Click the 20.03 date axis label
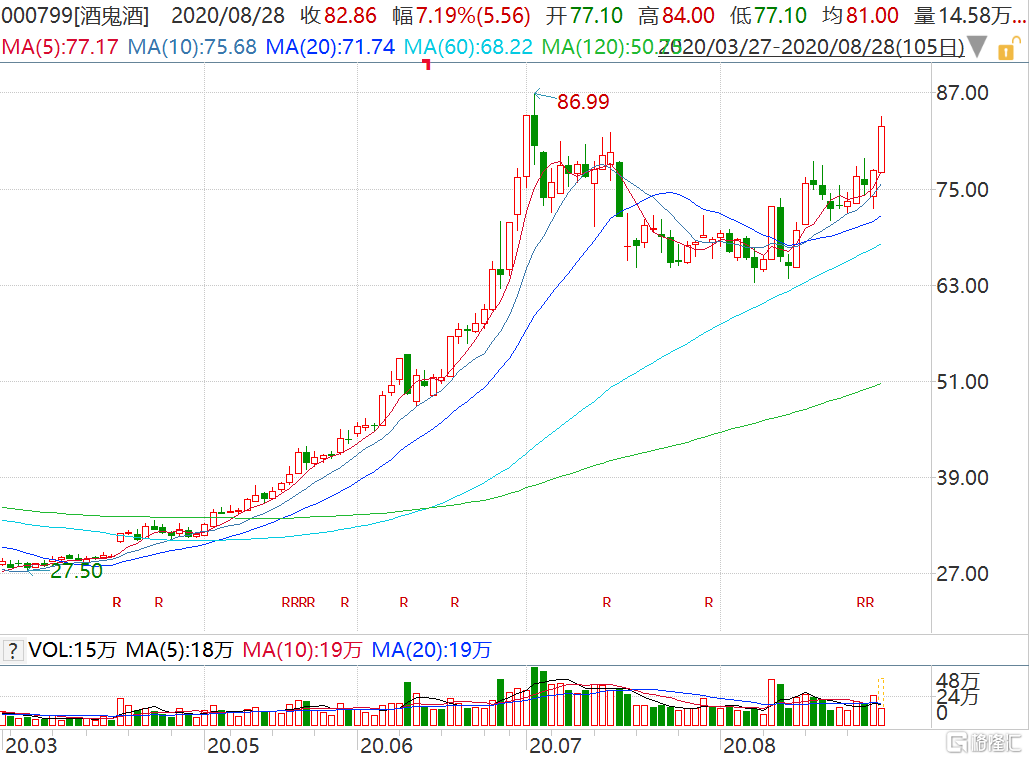 pyautogui.click(x=31, y=746)
